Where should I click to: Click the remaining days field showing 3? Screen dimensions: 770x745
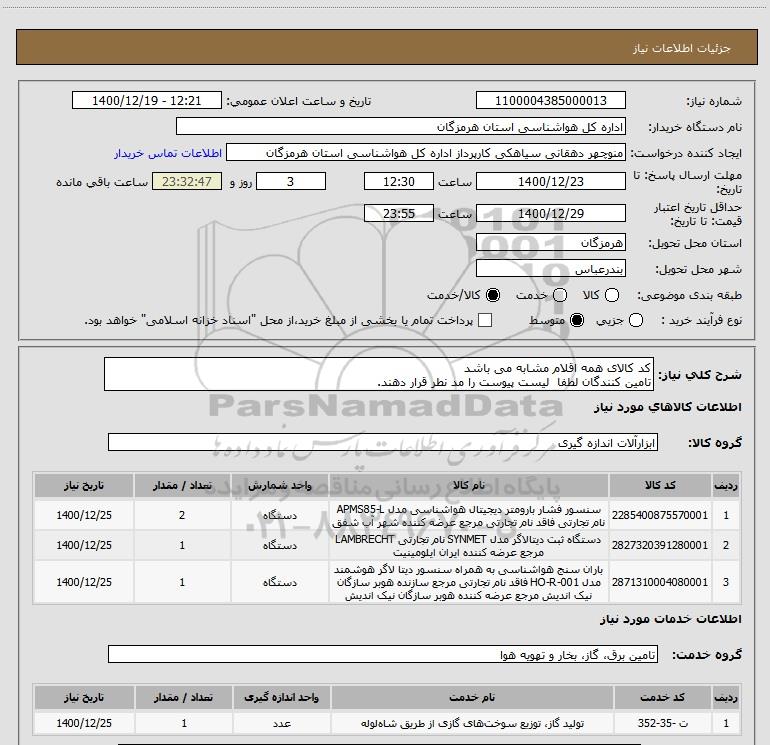point(291,181)
